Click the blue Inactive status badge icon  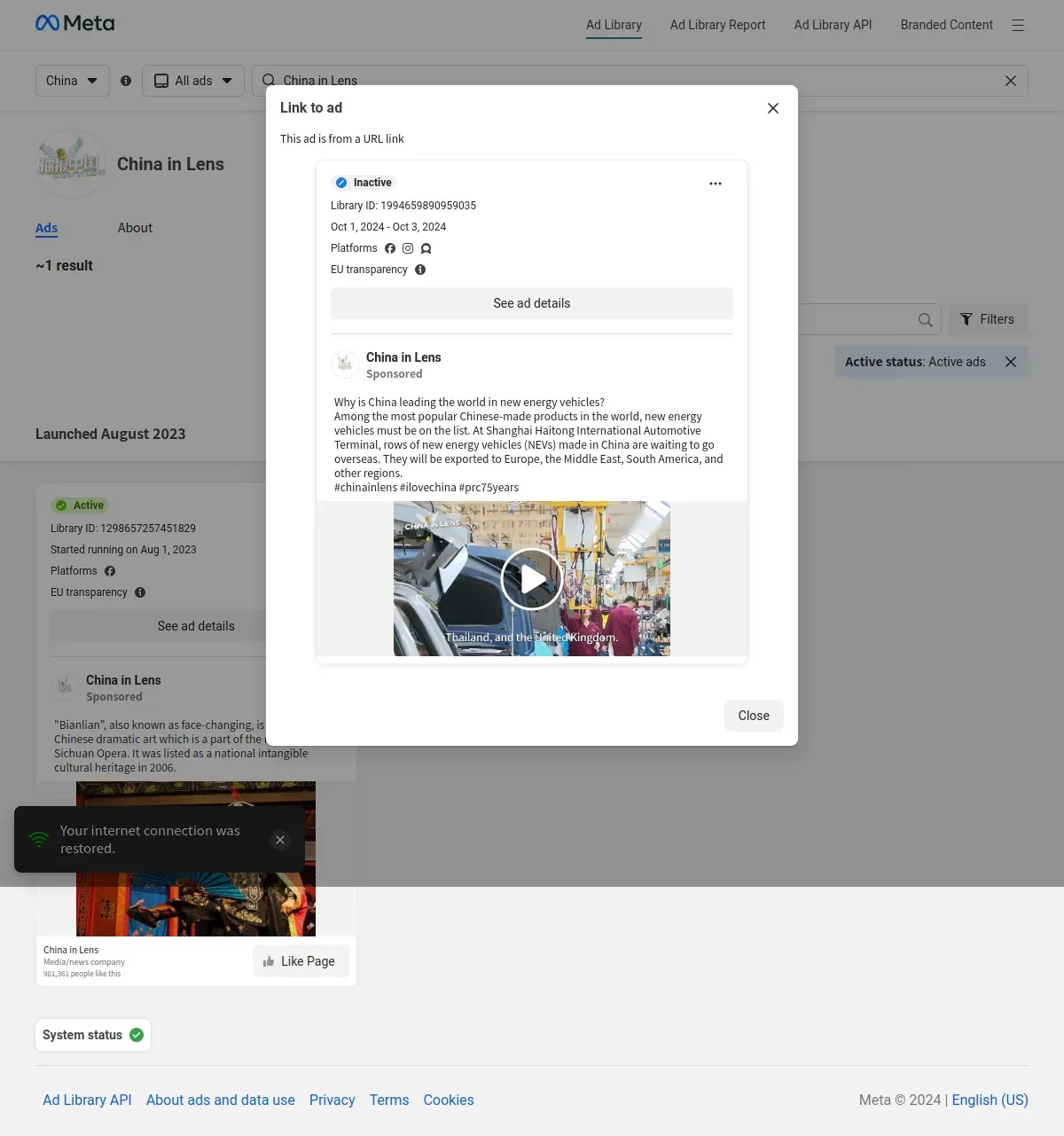341,183
